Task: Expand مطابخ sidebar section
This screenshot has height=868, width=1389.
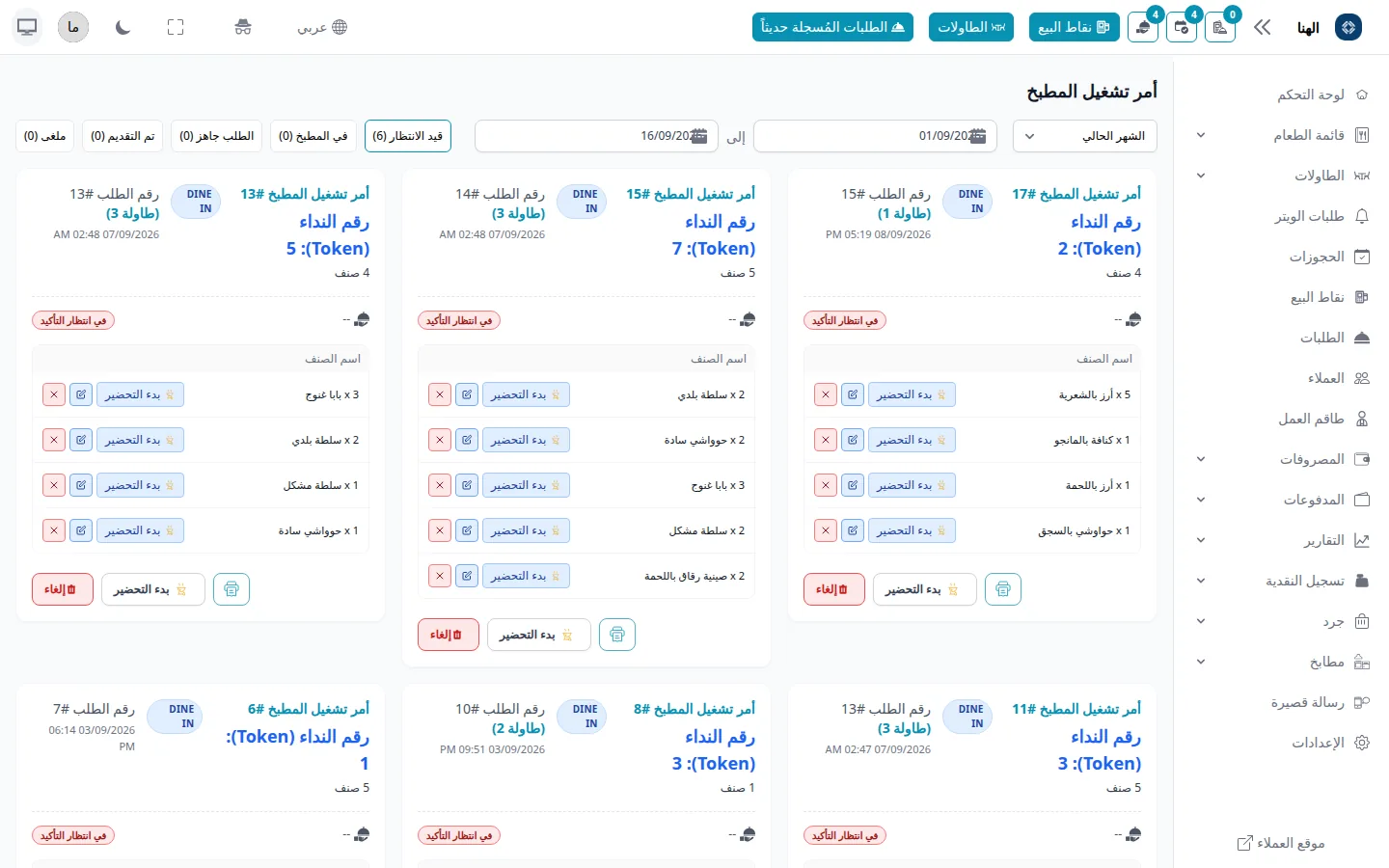Action: click(x=1201, y=662)
